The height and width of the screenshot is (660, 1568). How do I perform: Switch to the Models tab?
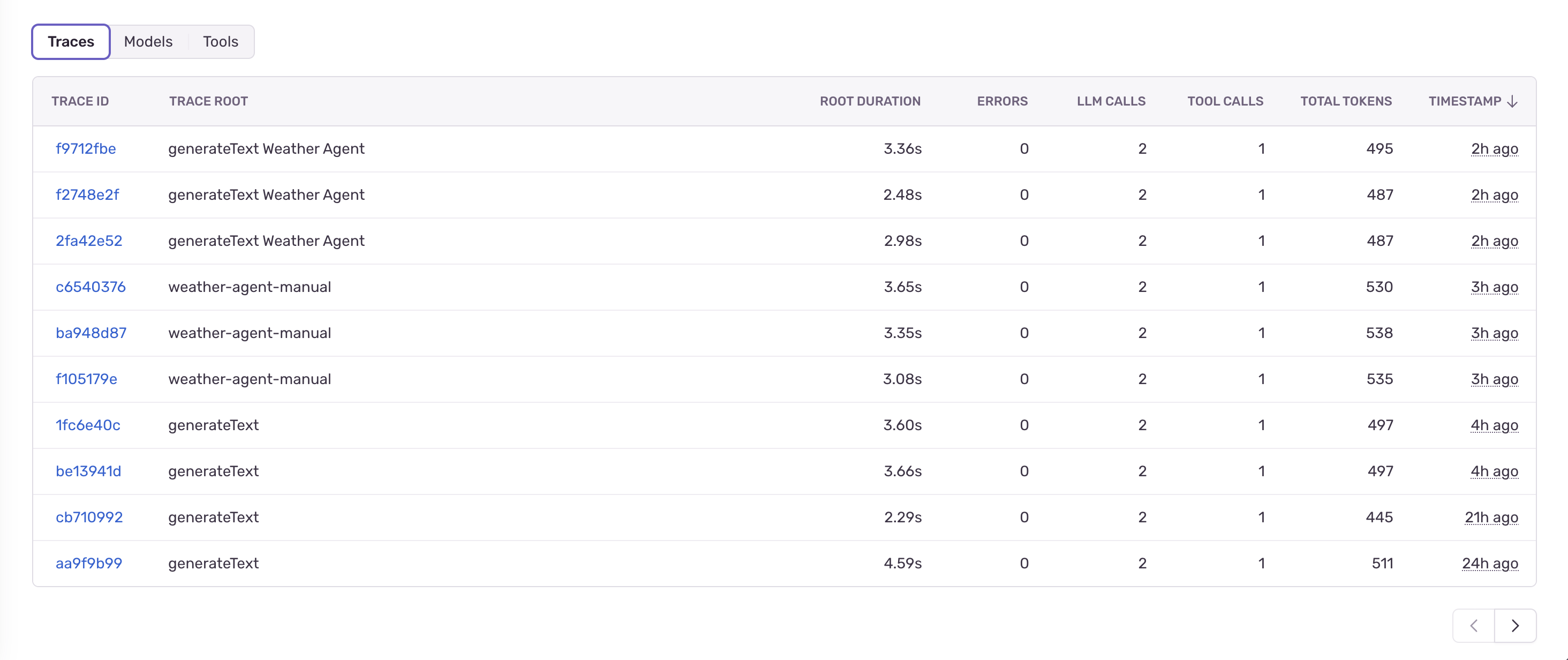coord(148,41)
